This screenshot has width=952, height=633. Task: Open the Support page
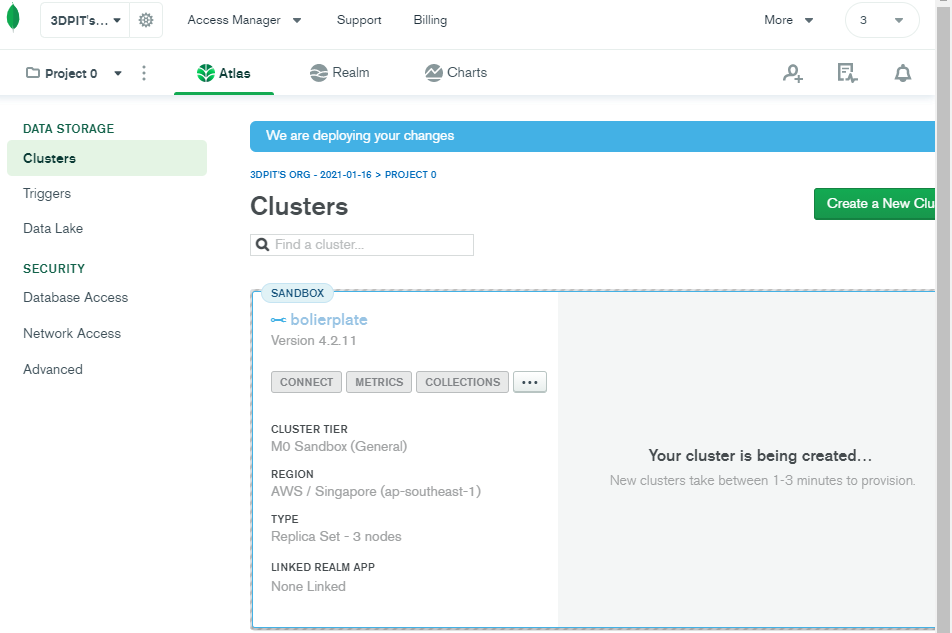(359, 20)
